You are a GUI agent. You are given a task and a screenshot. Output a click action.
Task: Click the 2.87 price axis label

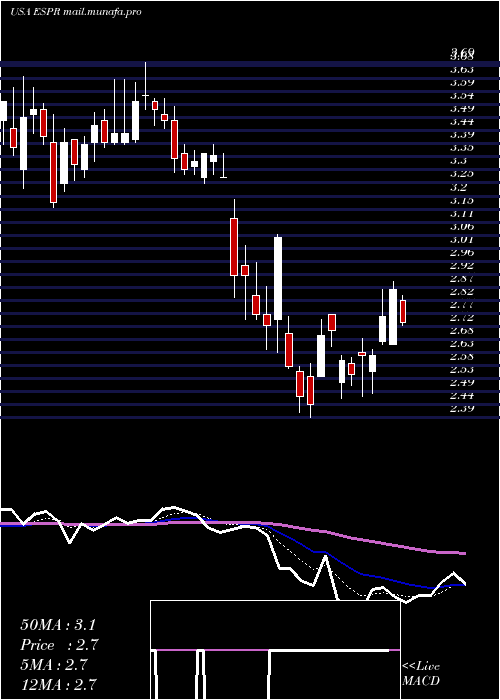click(462, 278)
